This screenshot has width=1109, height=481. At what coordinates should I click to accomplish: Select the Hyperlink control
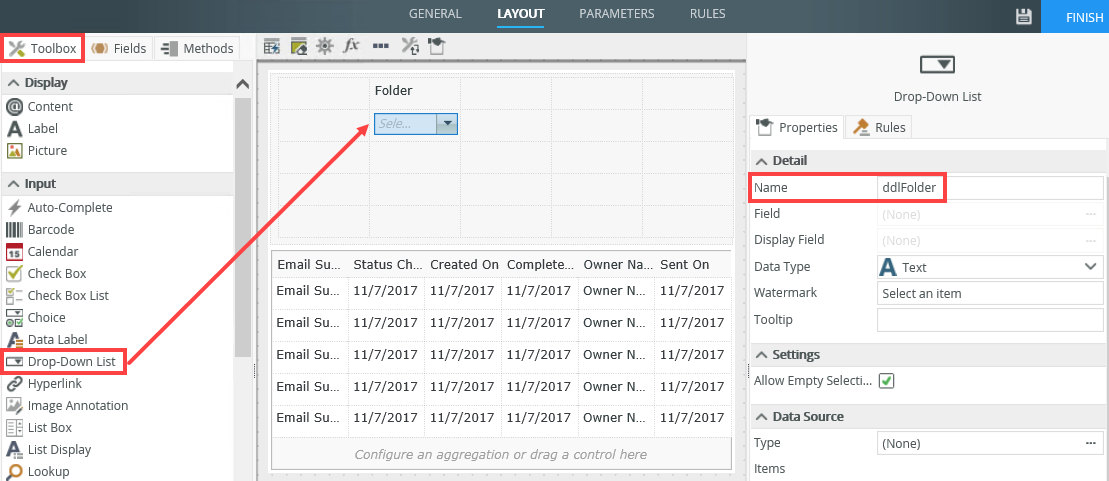[x=54, y=384]
